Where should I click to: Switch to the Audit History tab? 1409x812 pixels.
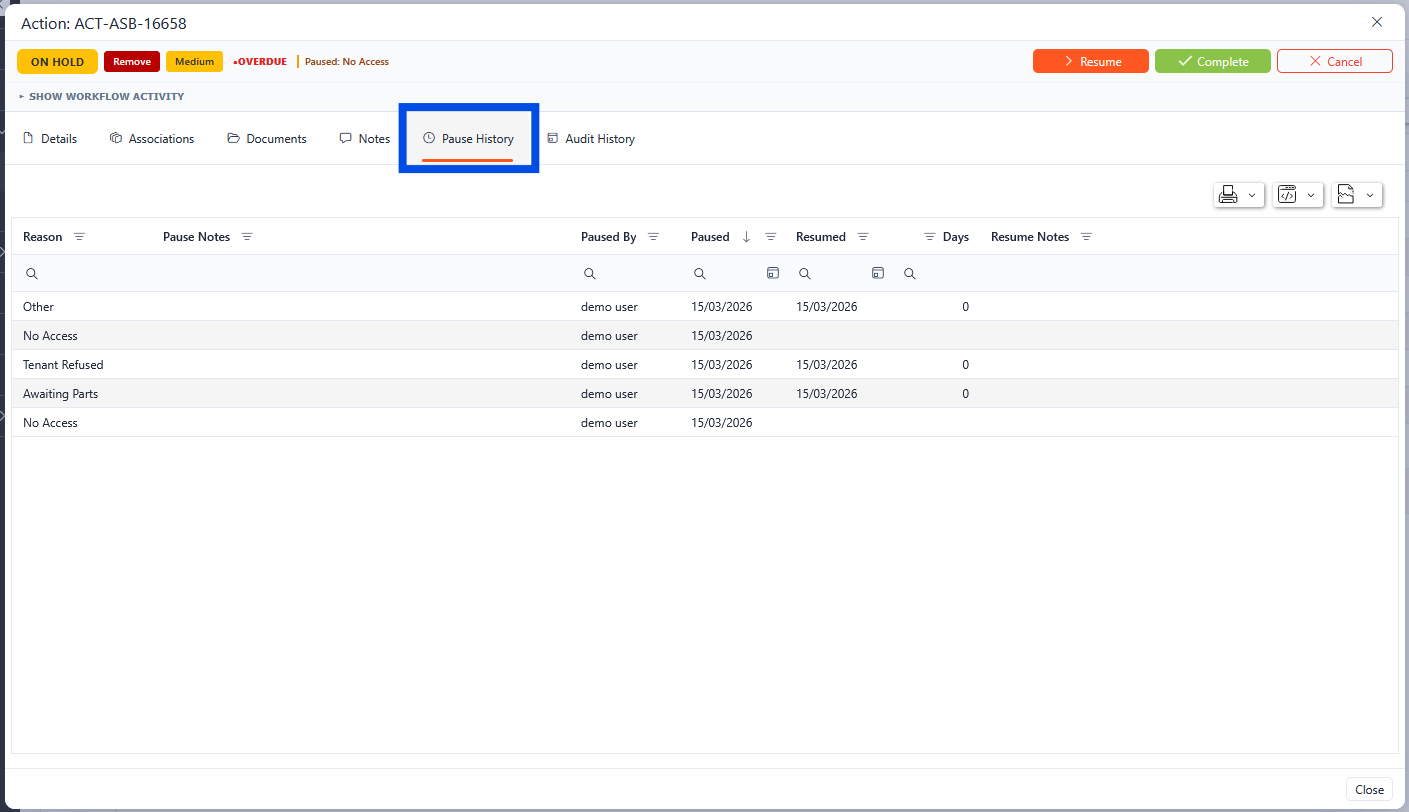click(x=590, y=139)
